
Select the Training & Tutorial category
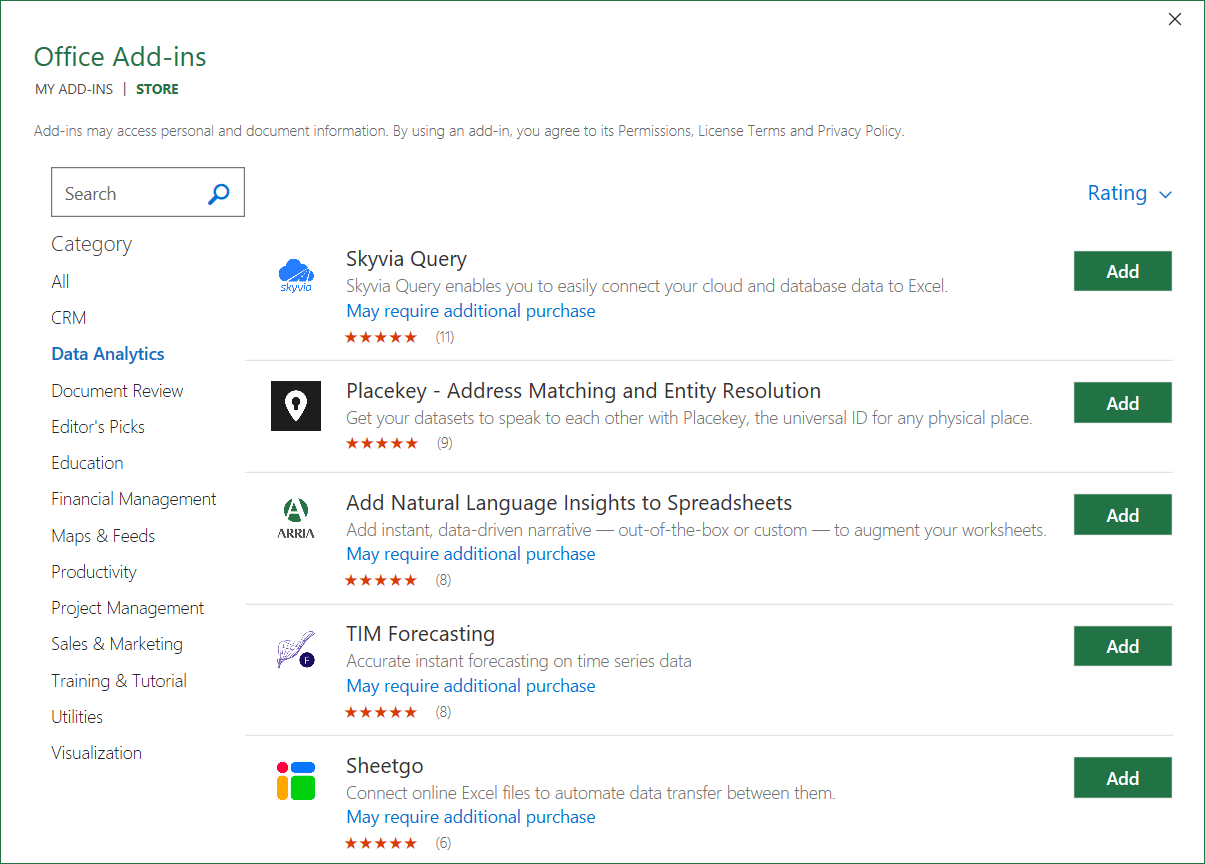click(119, 680)
